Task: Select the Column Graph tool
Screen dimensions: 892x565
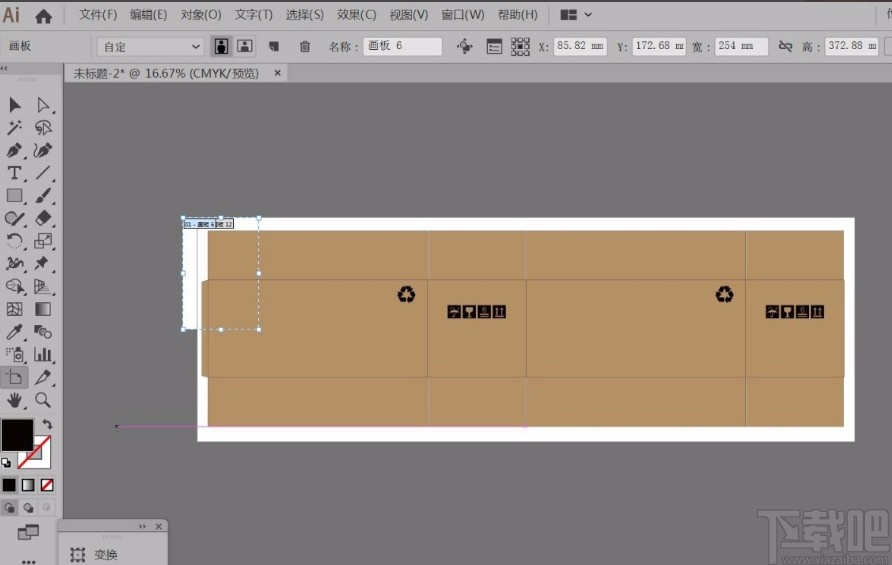Action: 43,354
